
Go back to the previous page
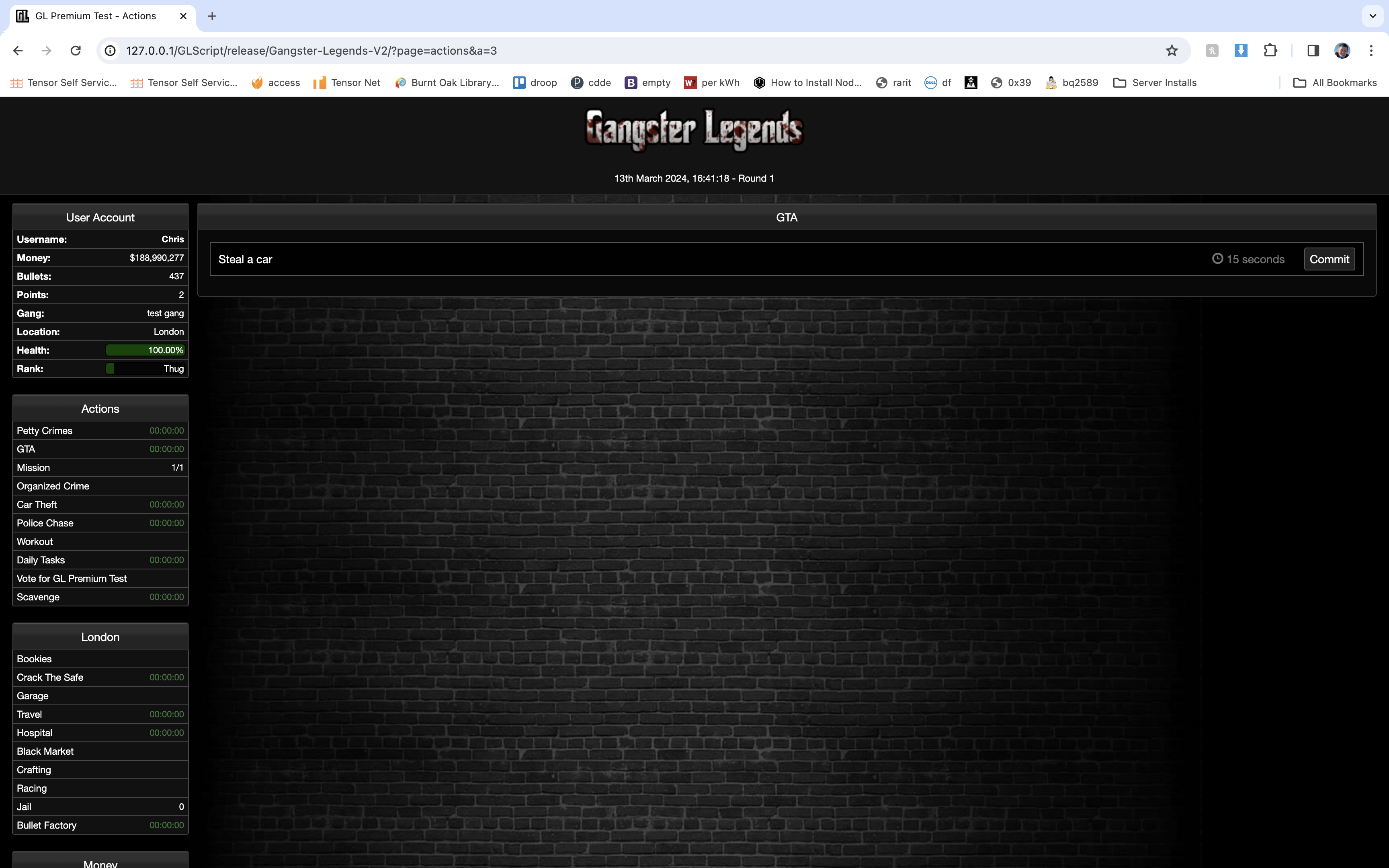[x=18, y=51]
